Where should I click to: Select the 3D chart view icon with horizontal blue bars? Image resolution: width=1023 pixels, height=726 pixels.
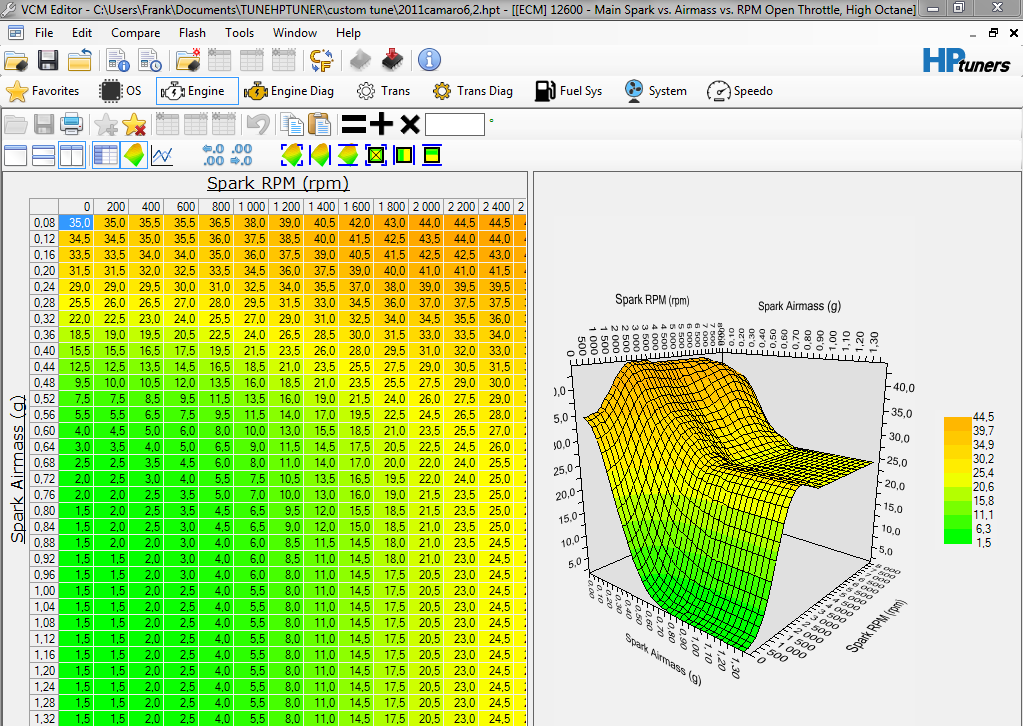click(348, 155)
